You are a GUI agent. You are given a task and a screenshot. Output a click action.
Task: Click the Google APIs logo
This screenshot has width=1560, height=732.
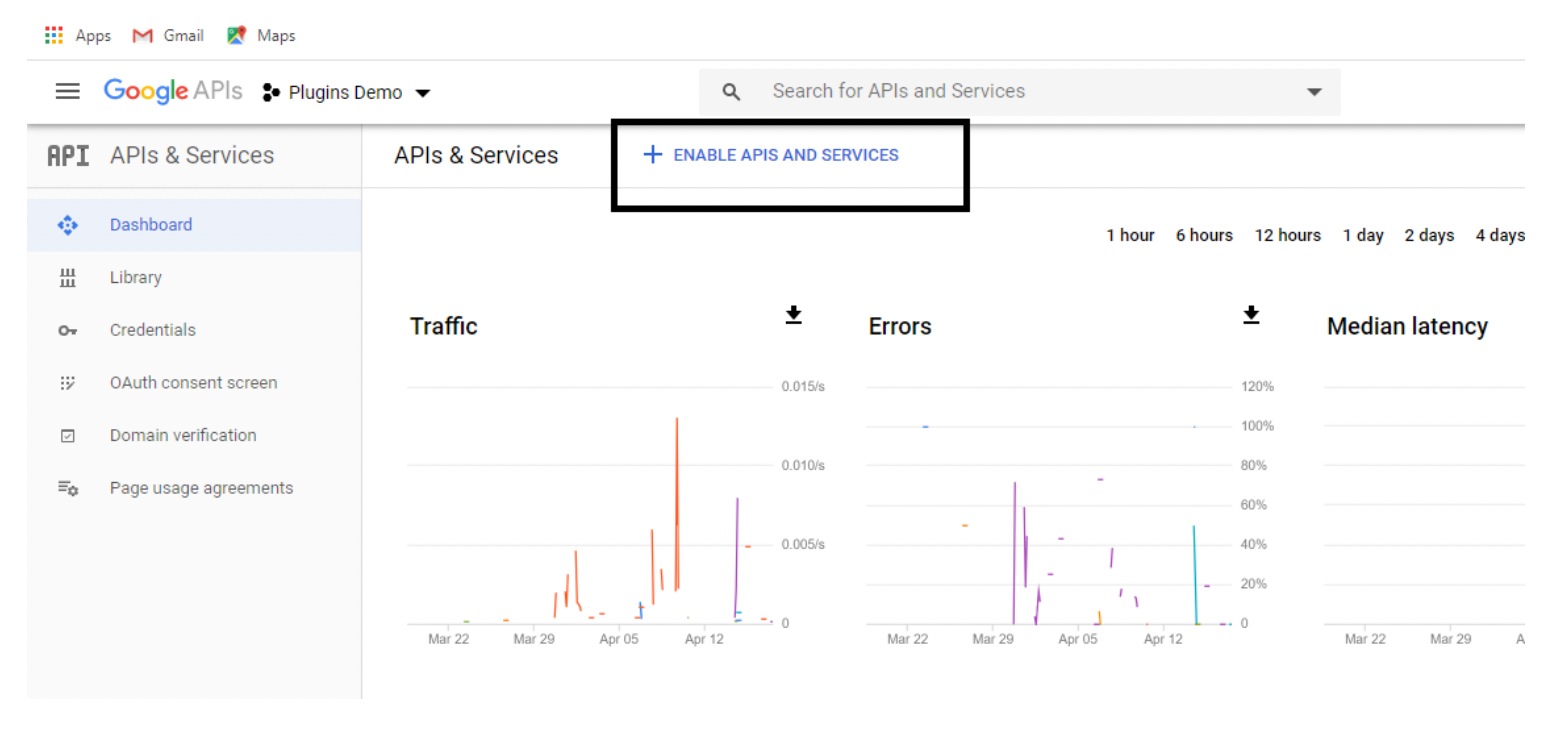(172, 91)
